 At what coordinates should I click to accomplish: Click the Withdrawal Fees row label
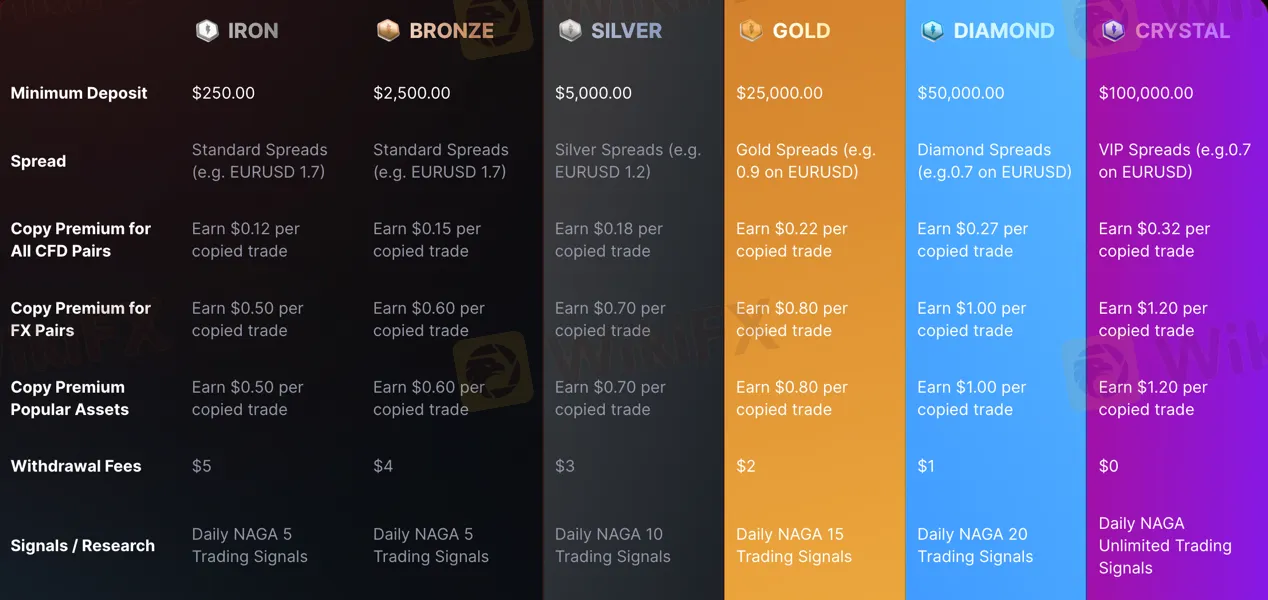coord(76,466)
